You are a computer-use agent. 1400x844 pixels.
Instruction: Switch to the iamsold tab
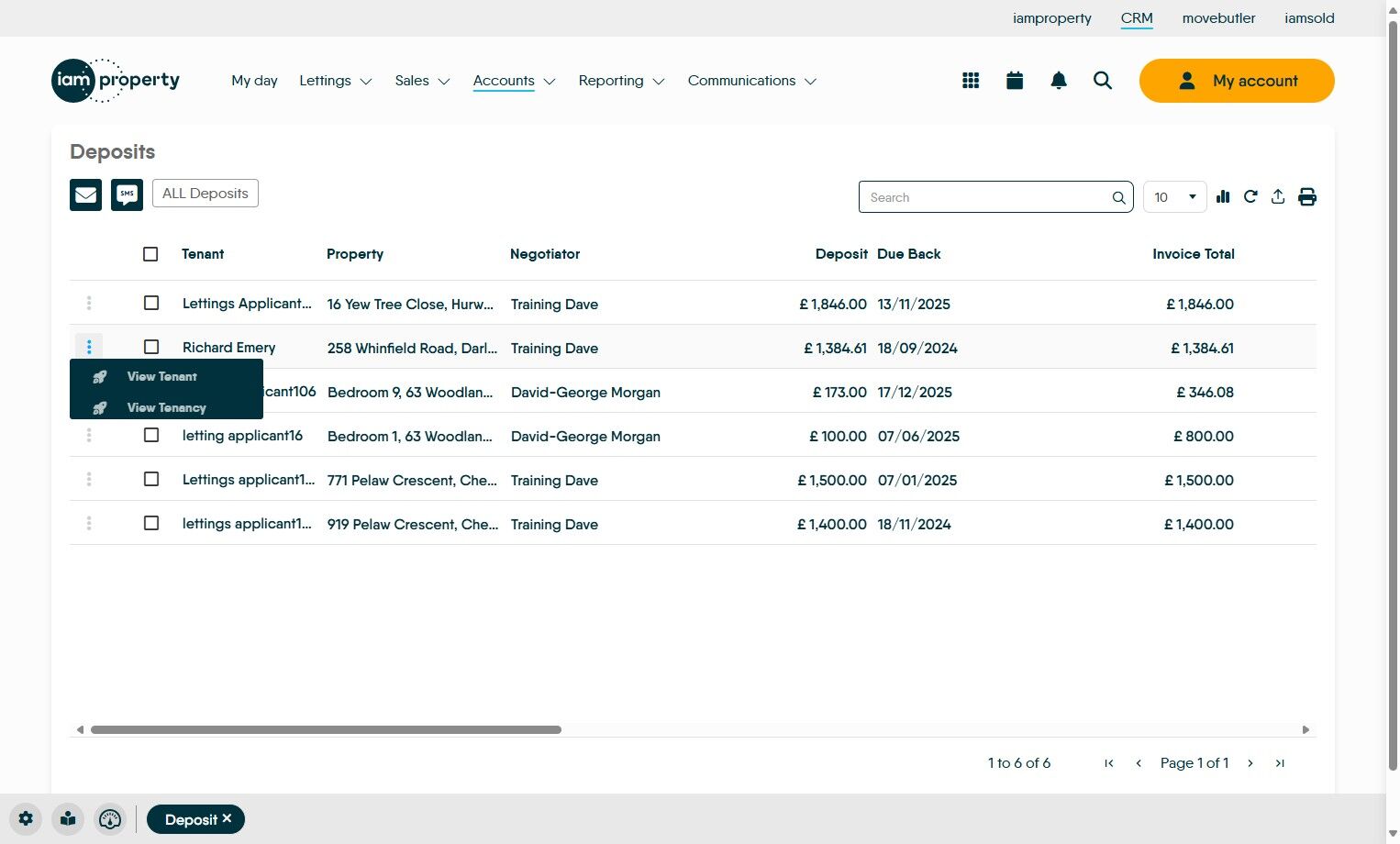pos(1309,18)
